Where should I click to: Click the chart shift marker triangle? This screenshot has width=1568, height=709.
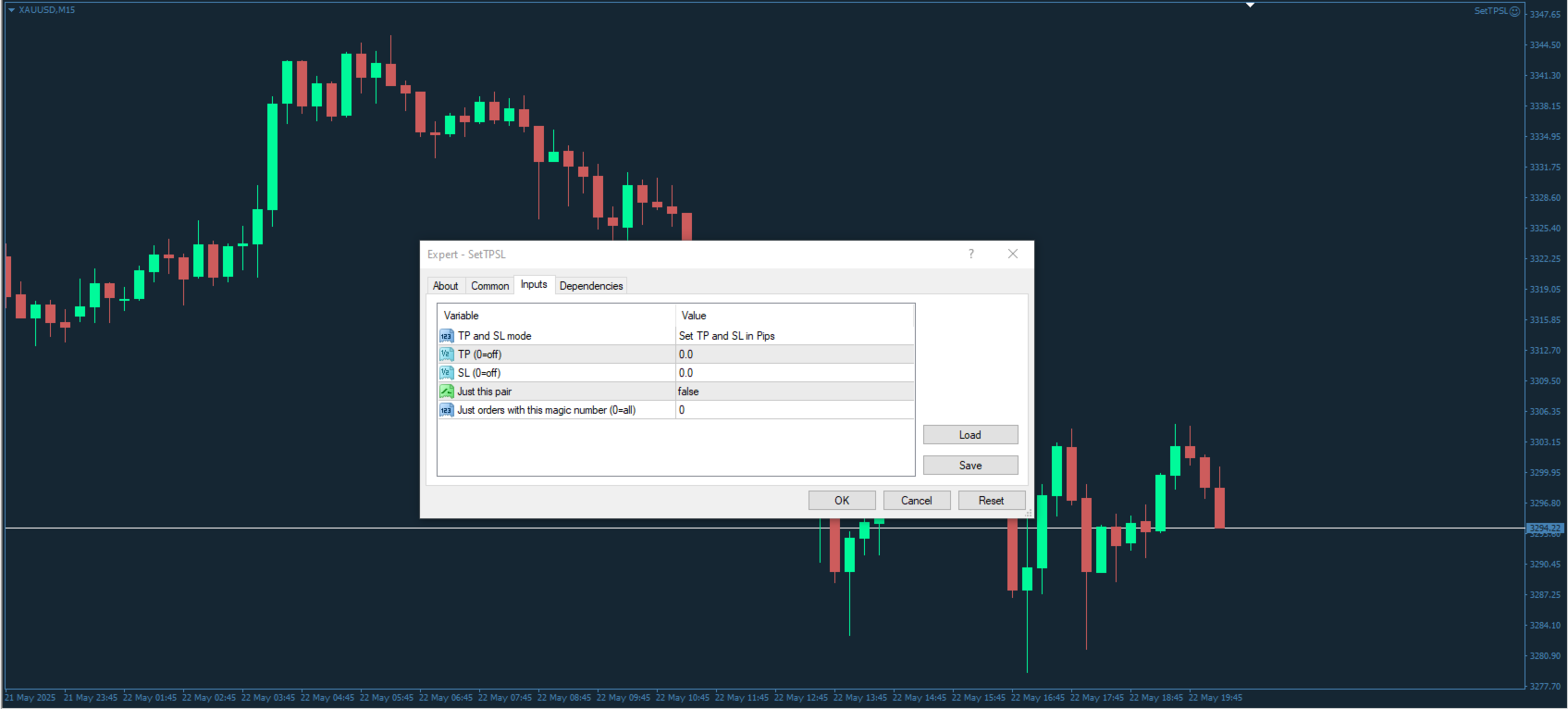click(x=1250, y=5)
